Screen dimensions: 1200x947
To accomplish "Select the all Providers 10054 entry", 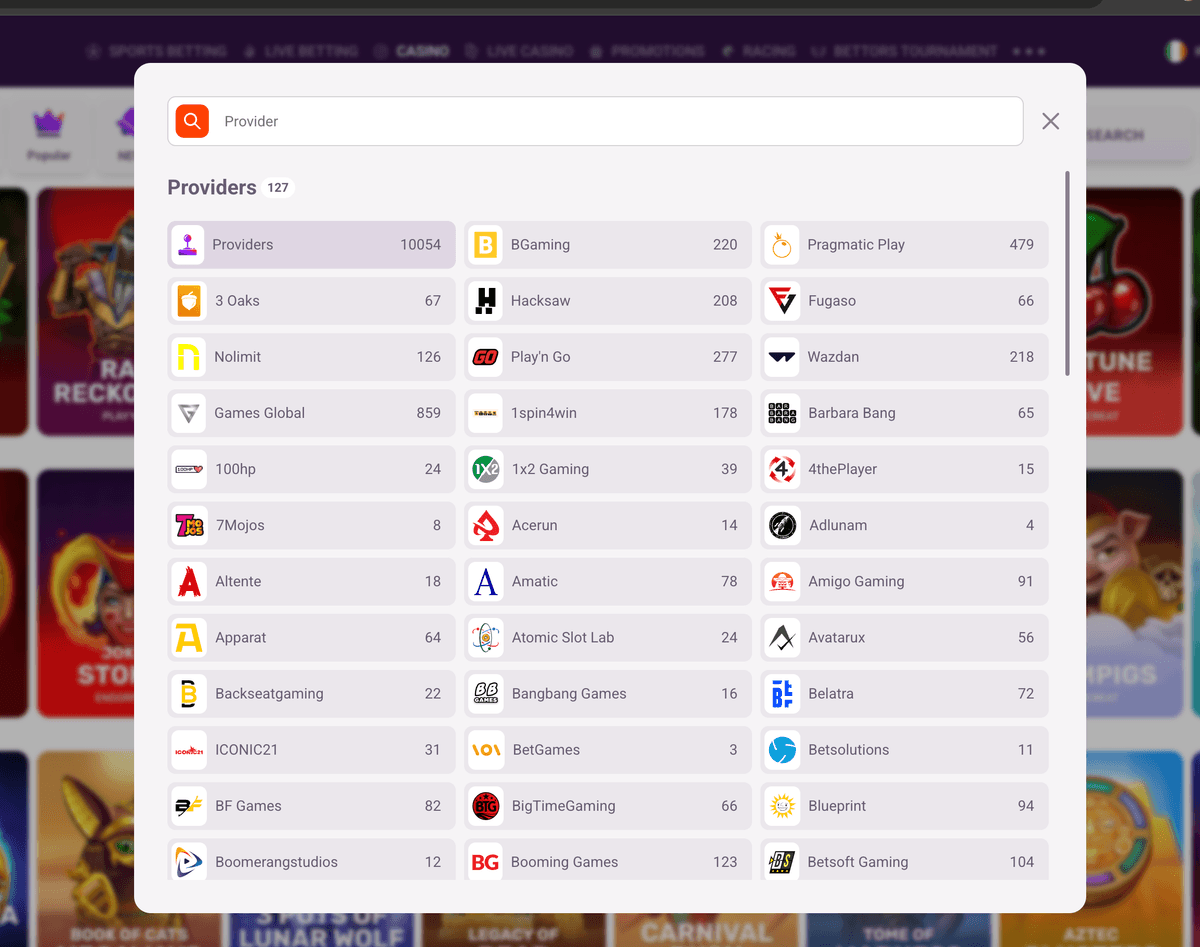I will pyautogui.click(x=311, y=245).
